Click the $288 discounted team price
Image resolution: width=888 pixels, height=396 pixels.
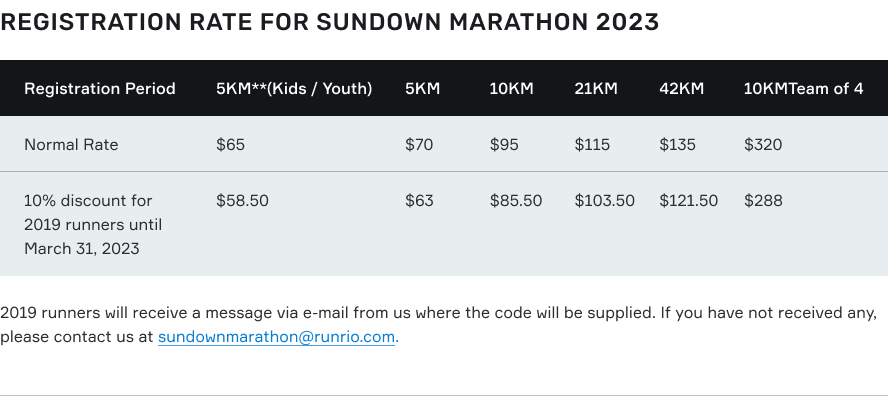coord(763,201)
